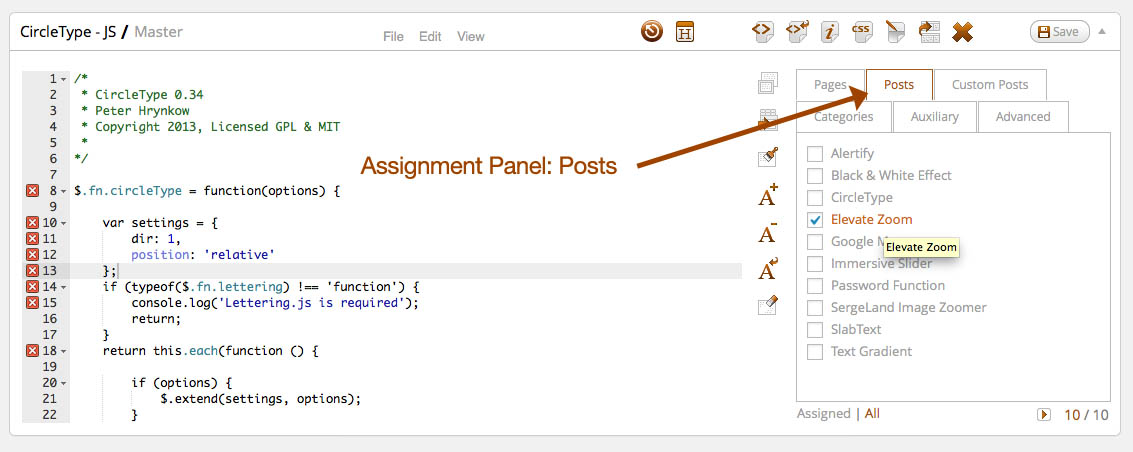The width and height of the screenshot is (1133, 452).
Task: Click the Save button
Action: [1058, 32]
